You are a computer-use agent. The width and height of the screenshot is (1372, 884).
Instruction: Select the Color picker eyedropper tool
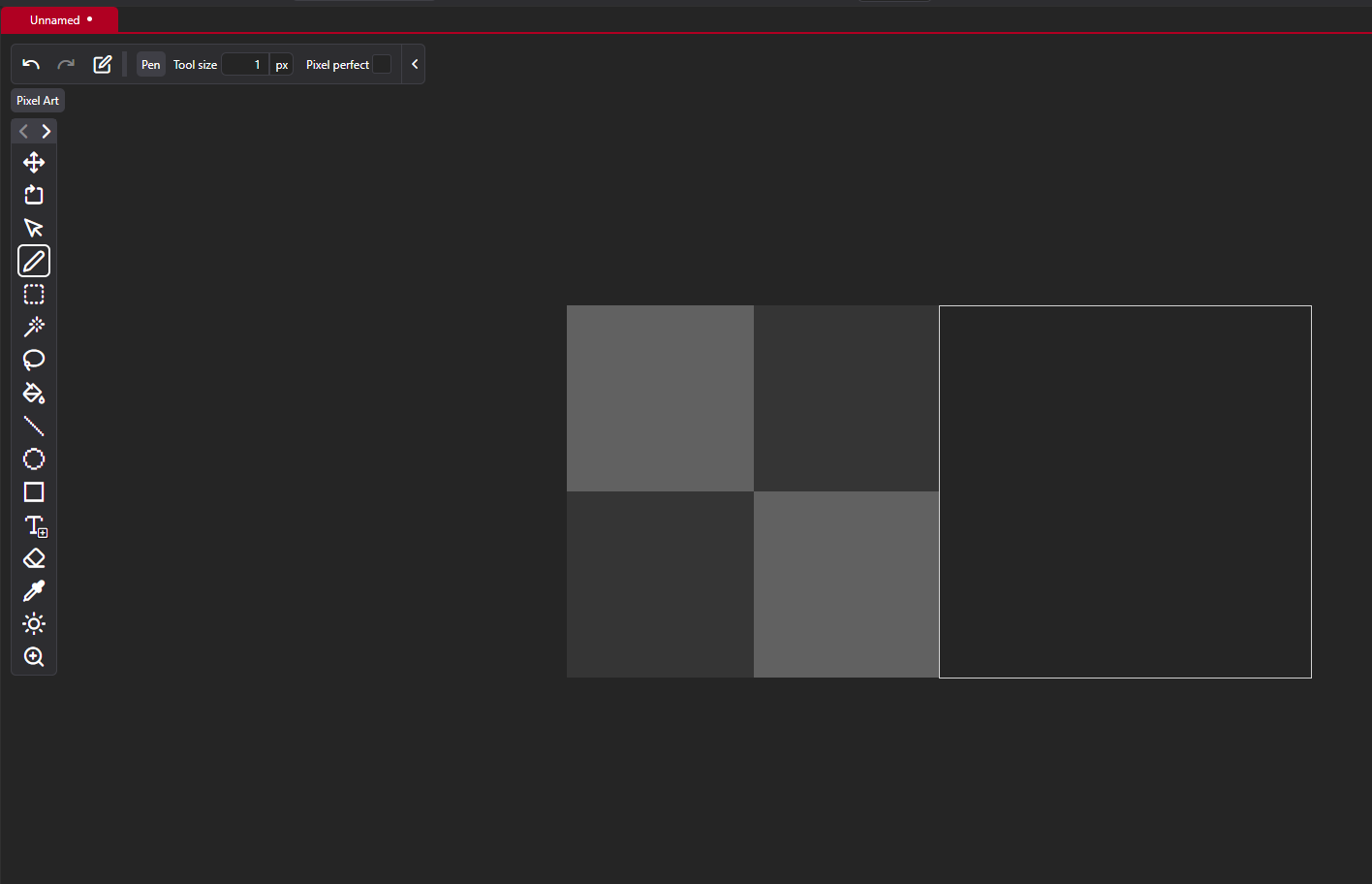point(34,591)
